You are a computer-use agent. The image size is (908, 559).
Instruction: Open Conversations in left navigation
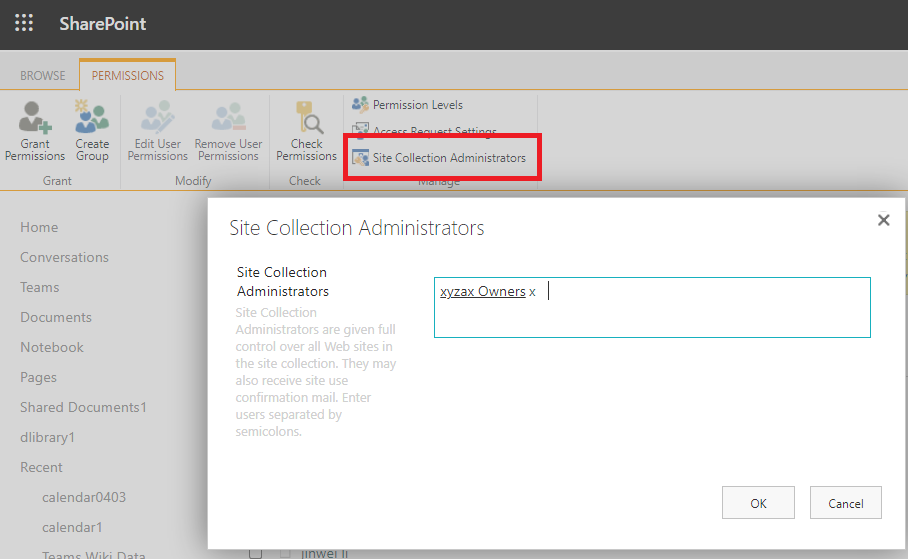tap(64, 257)
